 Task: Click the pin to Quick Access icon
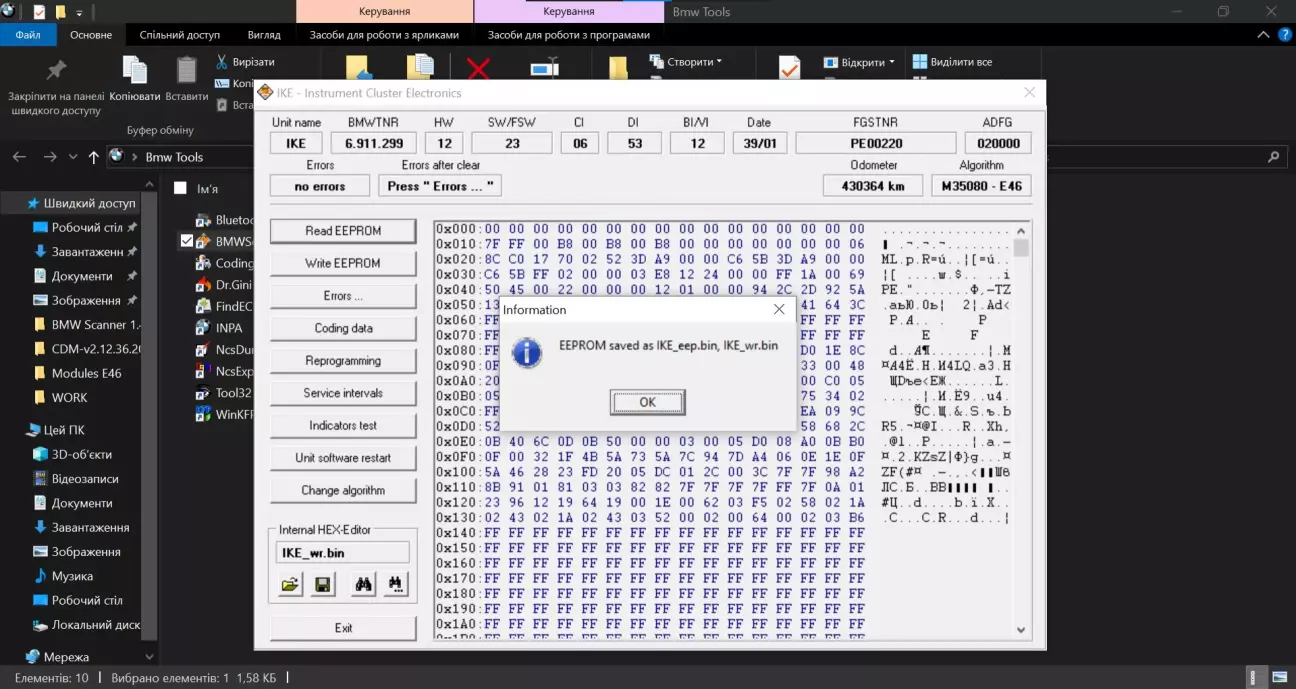click(56, 71)
